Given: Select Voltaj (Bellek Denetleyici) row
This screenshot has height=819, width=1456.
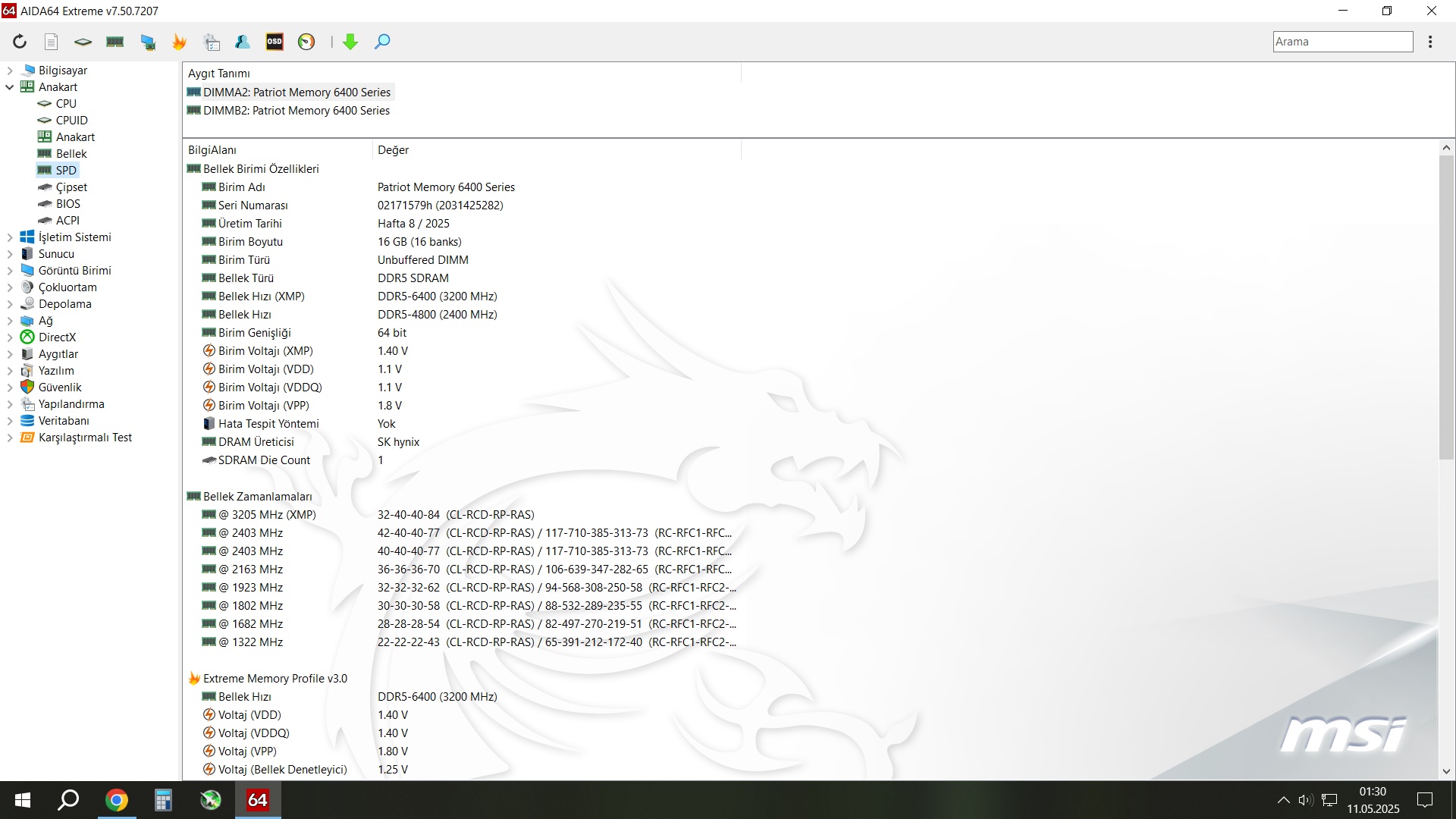Looking at the screenshot, I should pos(460,770).
